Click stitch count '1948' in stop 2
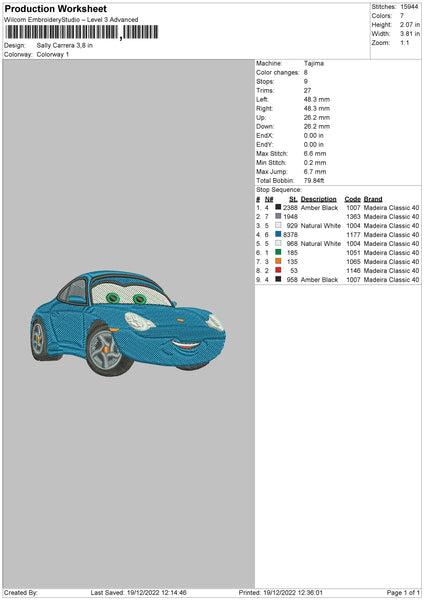 pos(290,217)
